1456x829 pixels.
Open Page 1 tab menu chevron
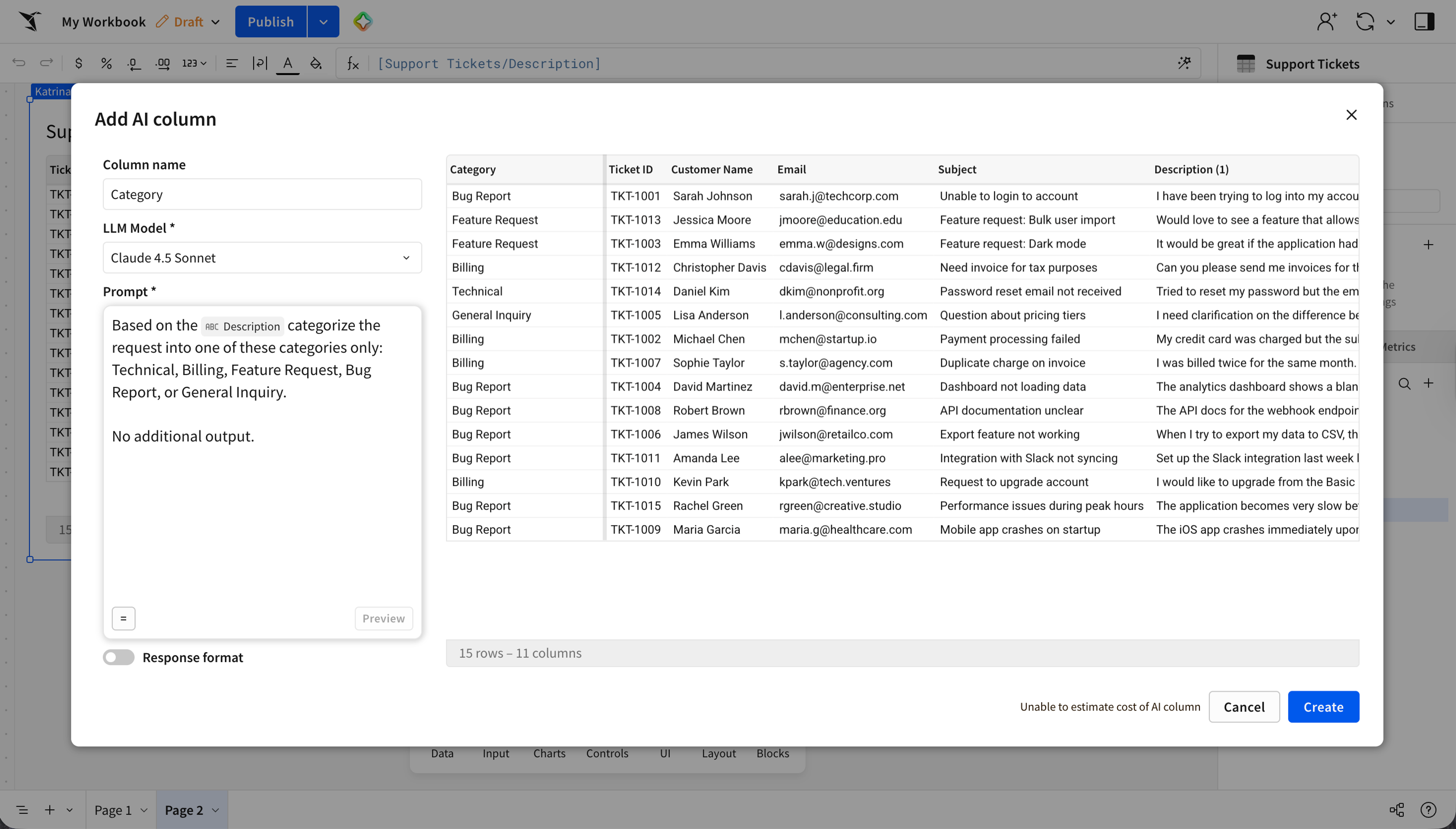pos(144,810)
